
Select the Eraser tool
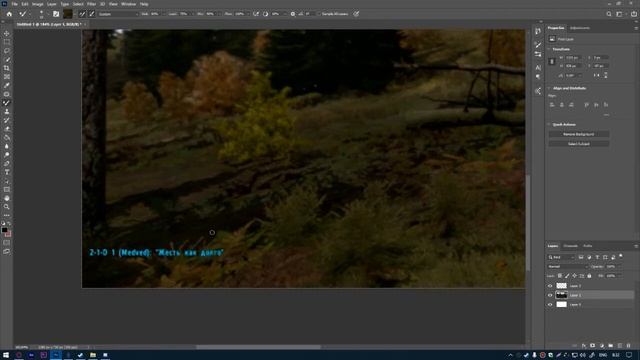click(x=7, y=129)
